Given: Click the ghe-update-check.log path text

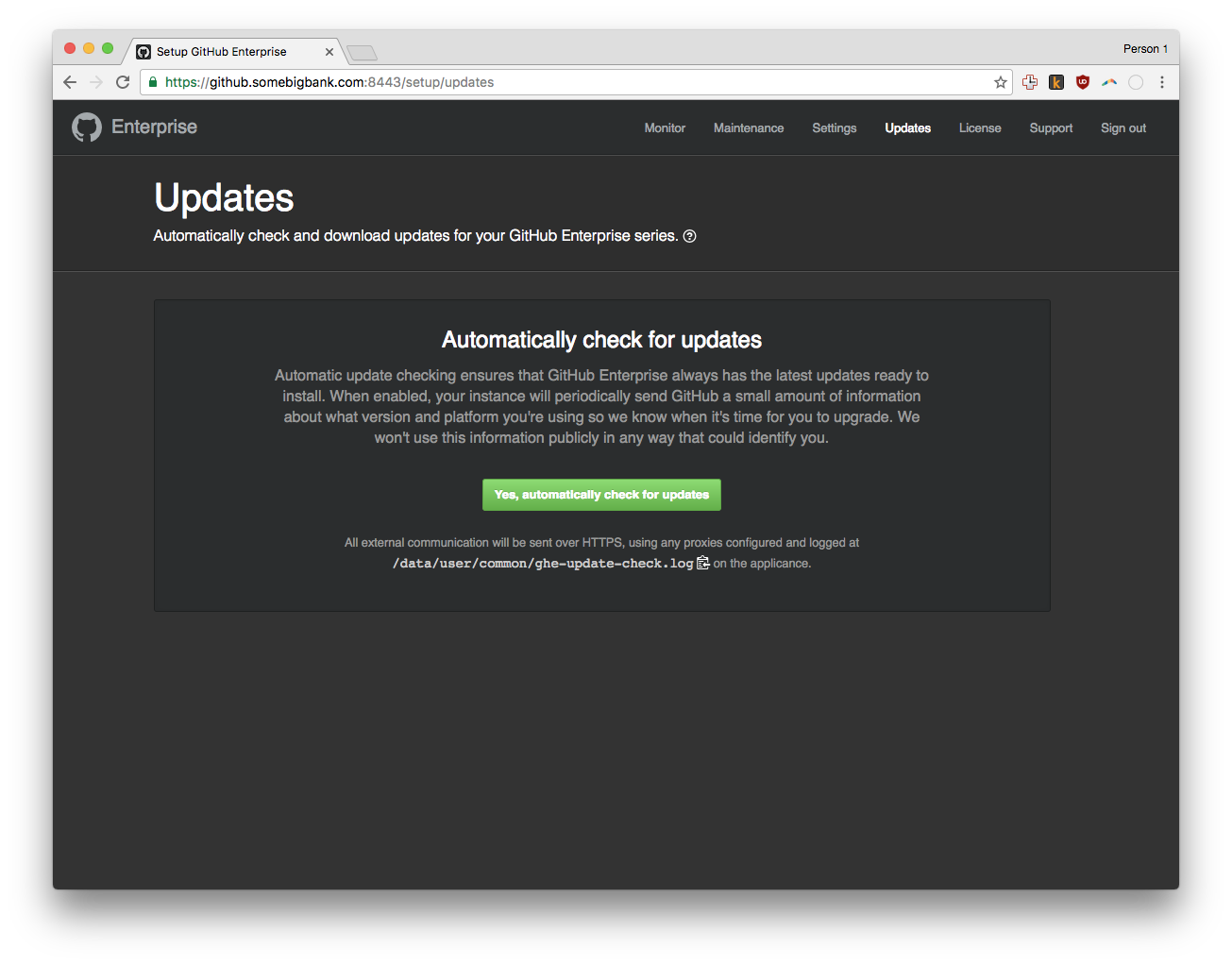Looking at the screenshot, I should [x=543, y=564].
